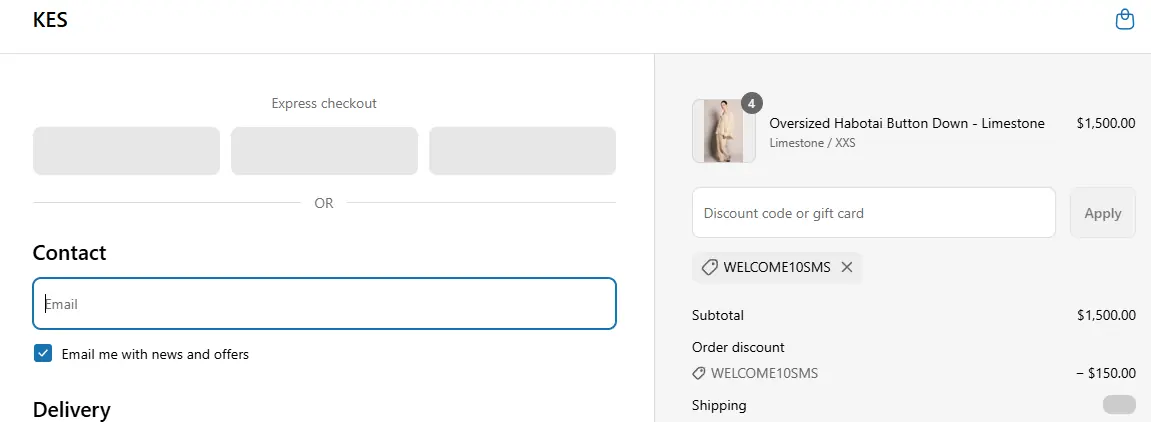Image resolution: width=1151 pixels, height=422 pixels.
Task: Select the first express checkout button
Action: 126,151
